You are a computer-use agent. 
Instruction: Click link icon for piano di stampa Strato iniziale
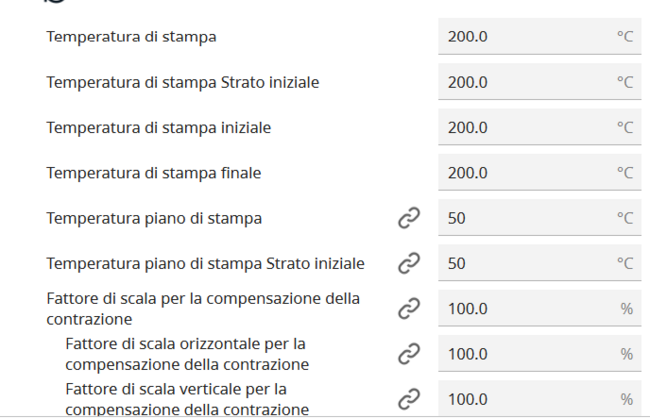click(408, 263)
